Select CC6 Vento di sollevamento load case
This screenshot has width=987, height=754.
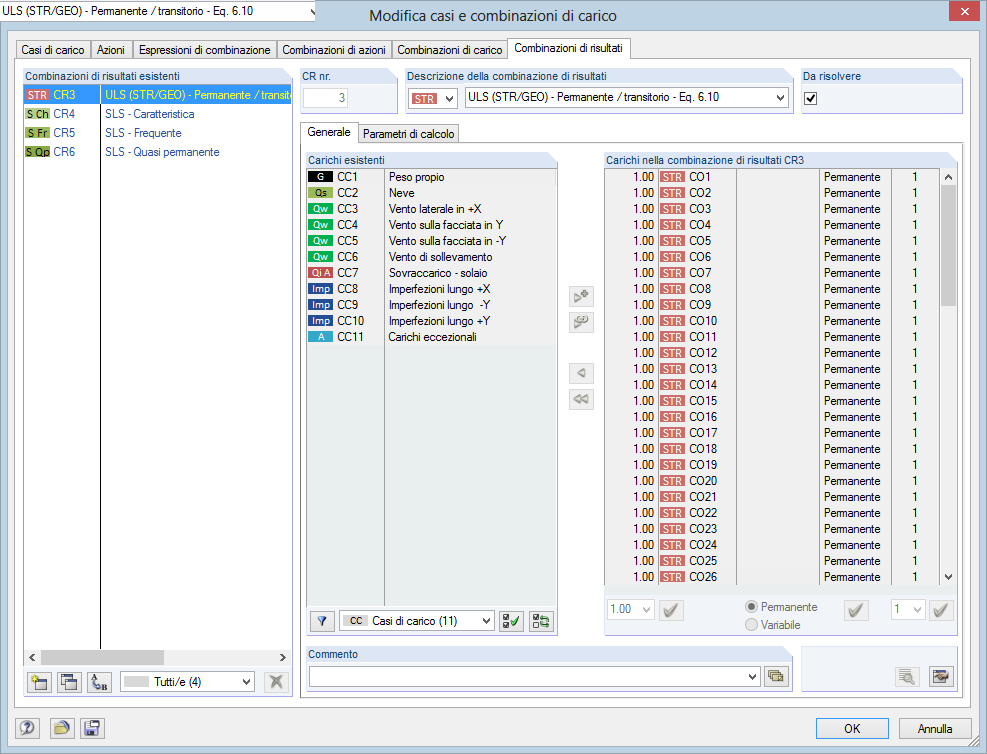click(x=431, y=257)
